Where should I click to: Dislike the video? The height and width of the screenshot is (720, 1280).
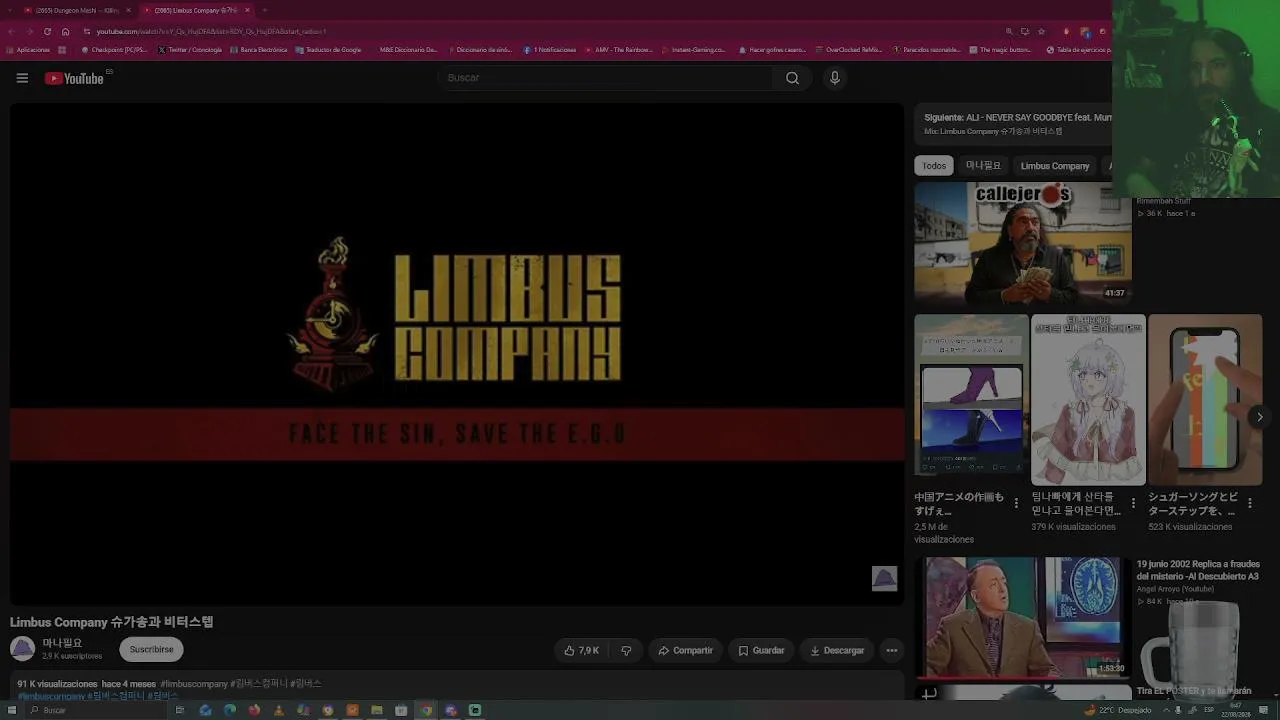(x=626, y=650)
